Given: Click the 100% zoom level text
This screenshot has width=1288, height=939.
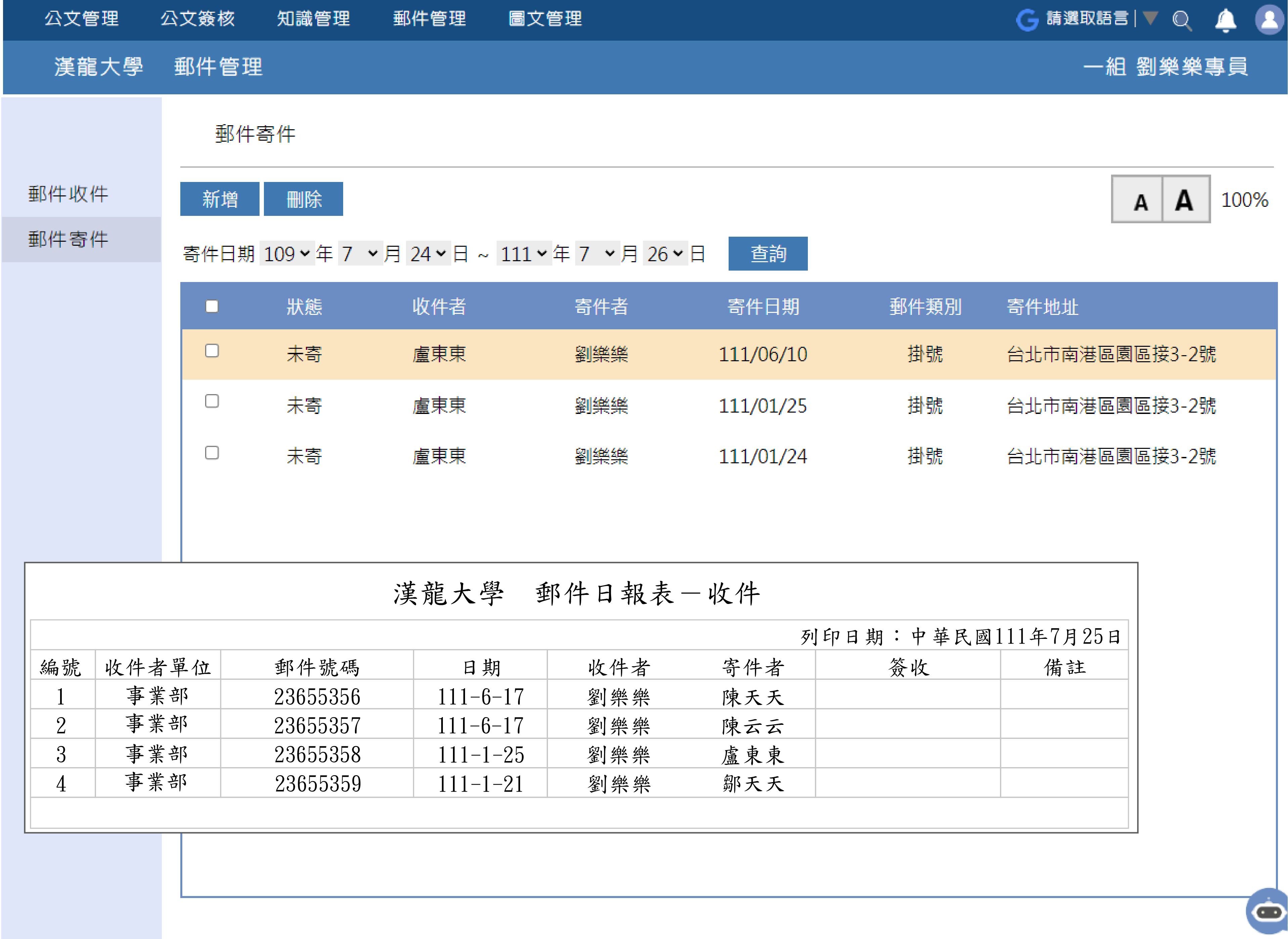Looking at the screenshot, I should (1244, 200).
